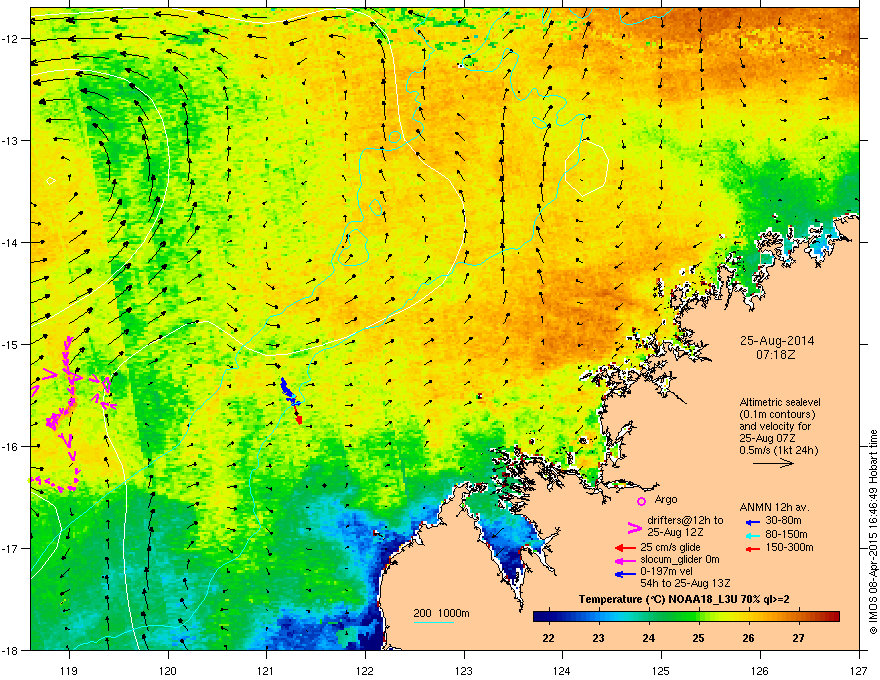Click the 'Altimetric sealevel' text
Screen dimensions: 880x680
coord(780,403)
